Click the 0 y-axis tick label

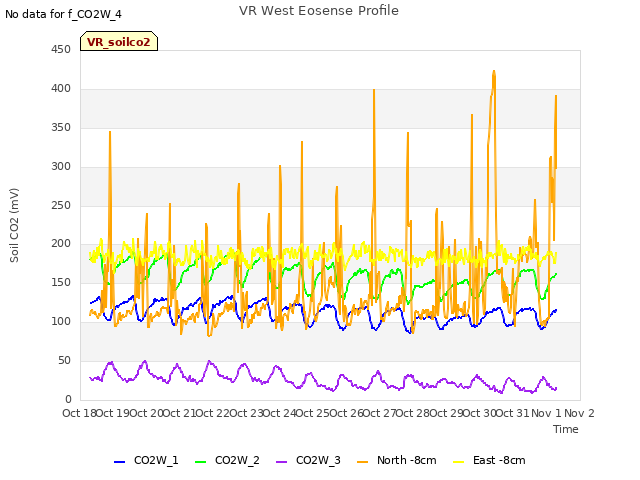point(68,400)
